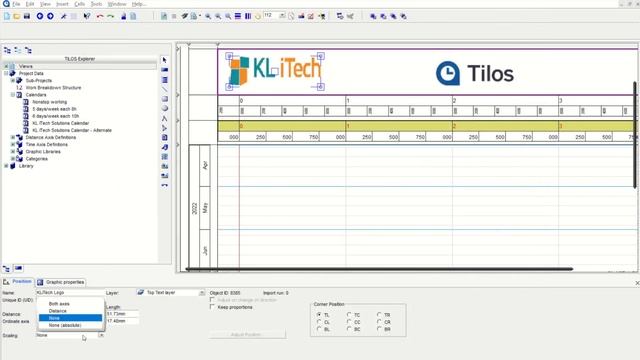Select the KL iTech logo image

pos(275,71)
